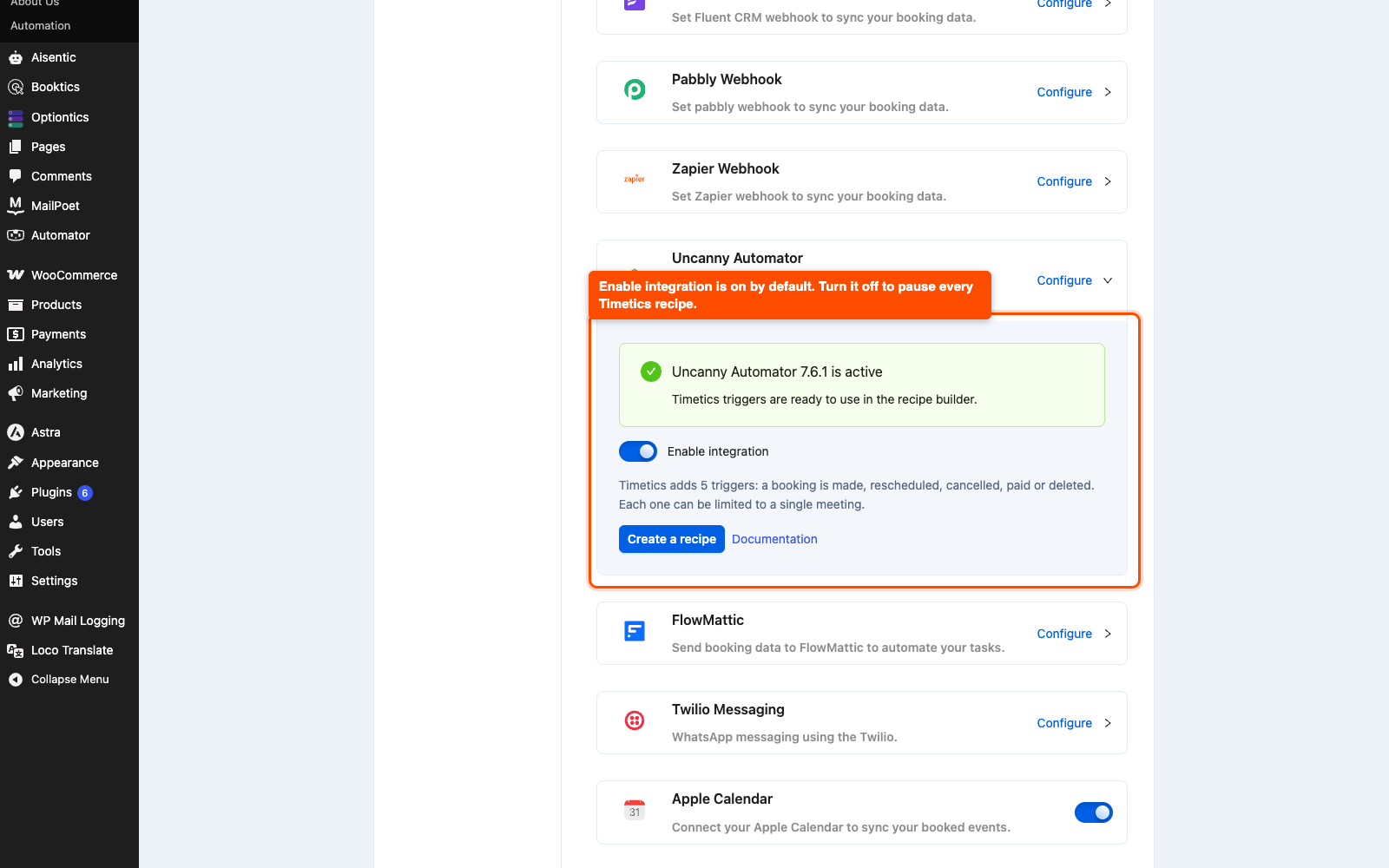Click the Apple Calendar icon
1389x868 pixels.
635,810
